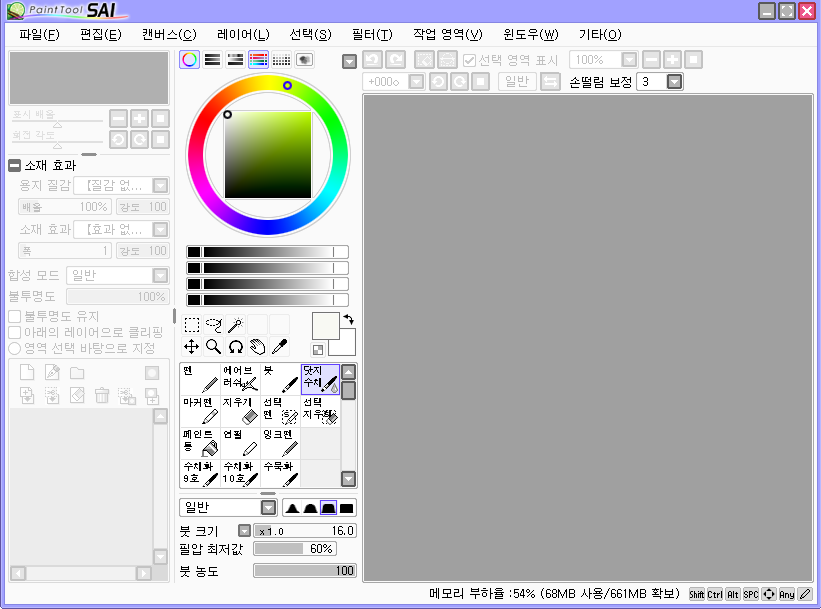Select the 에어브러쉬 airbrush tool
The image size is (821, 609).
tap(240, 377)
